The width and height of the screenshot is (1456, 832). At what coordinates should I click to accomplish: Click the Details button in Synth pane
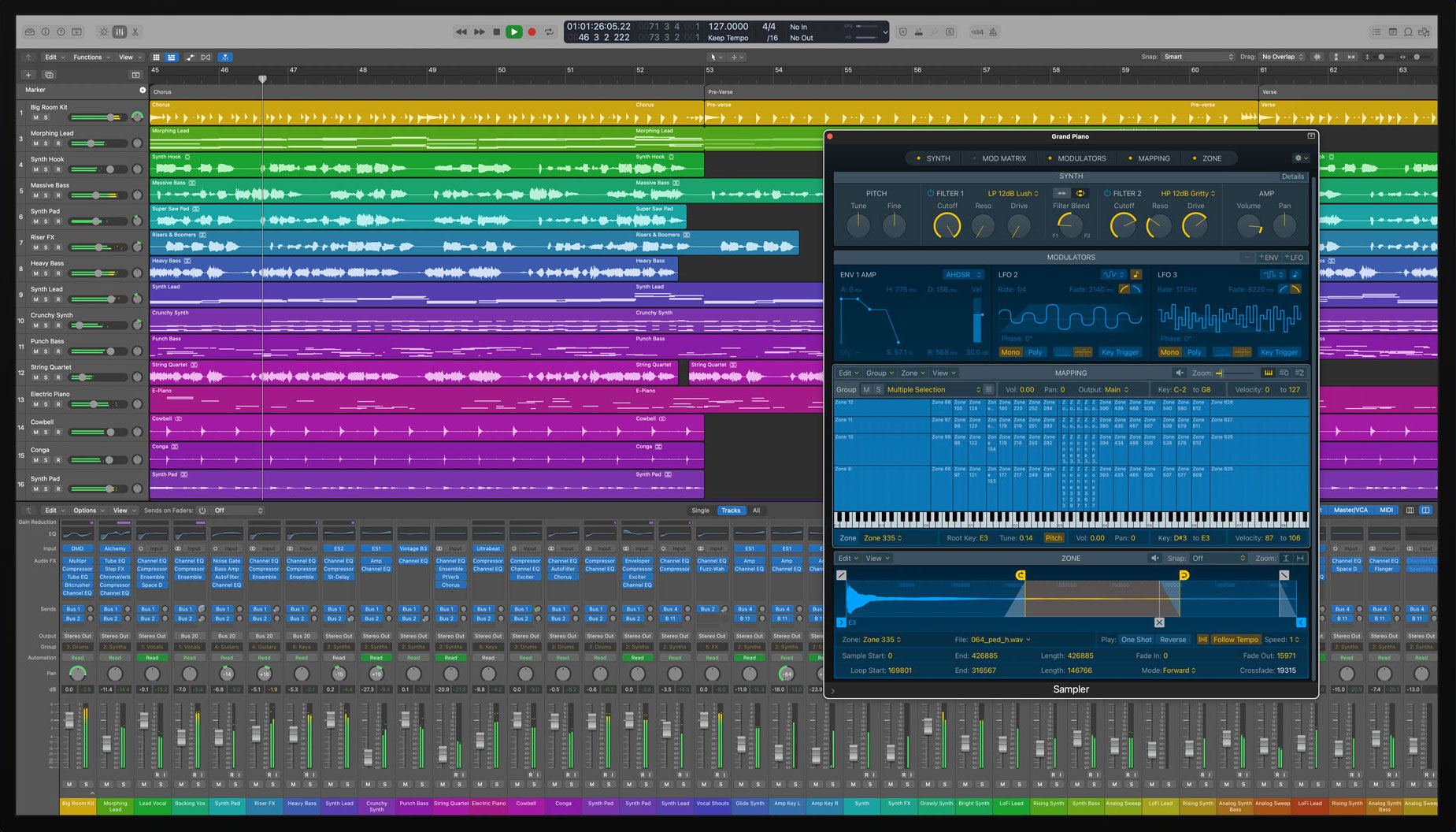click(x=1292, y=176)
